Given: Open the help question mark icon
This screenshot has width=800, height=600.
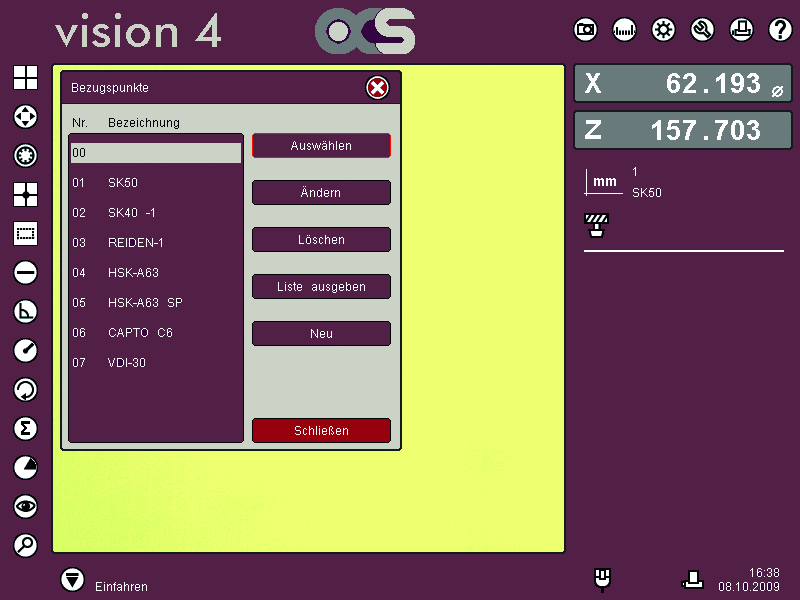Looking at the screenshot, I should (x=780, y=30).
